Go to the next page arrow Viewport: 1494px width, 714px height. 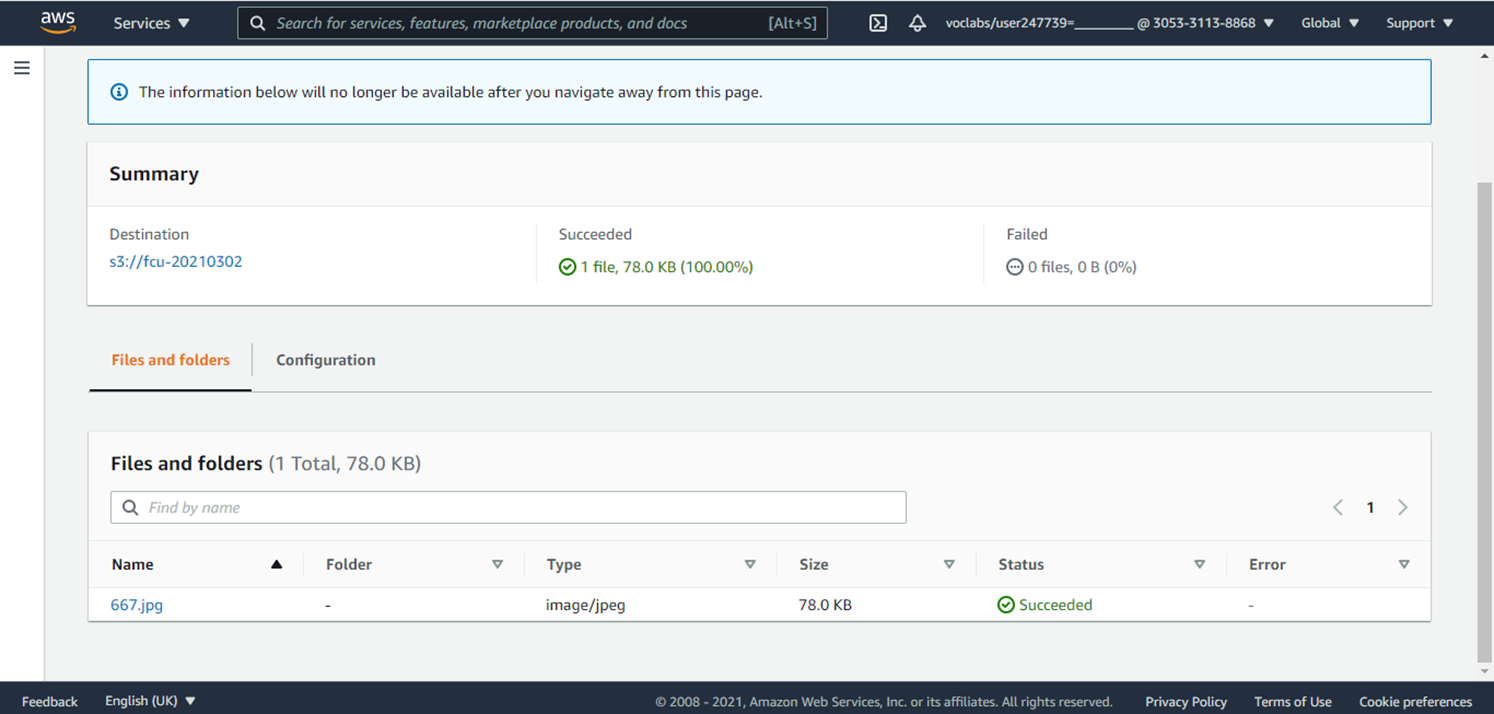tap(1403, 507)
